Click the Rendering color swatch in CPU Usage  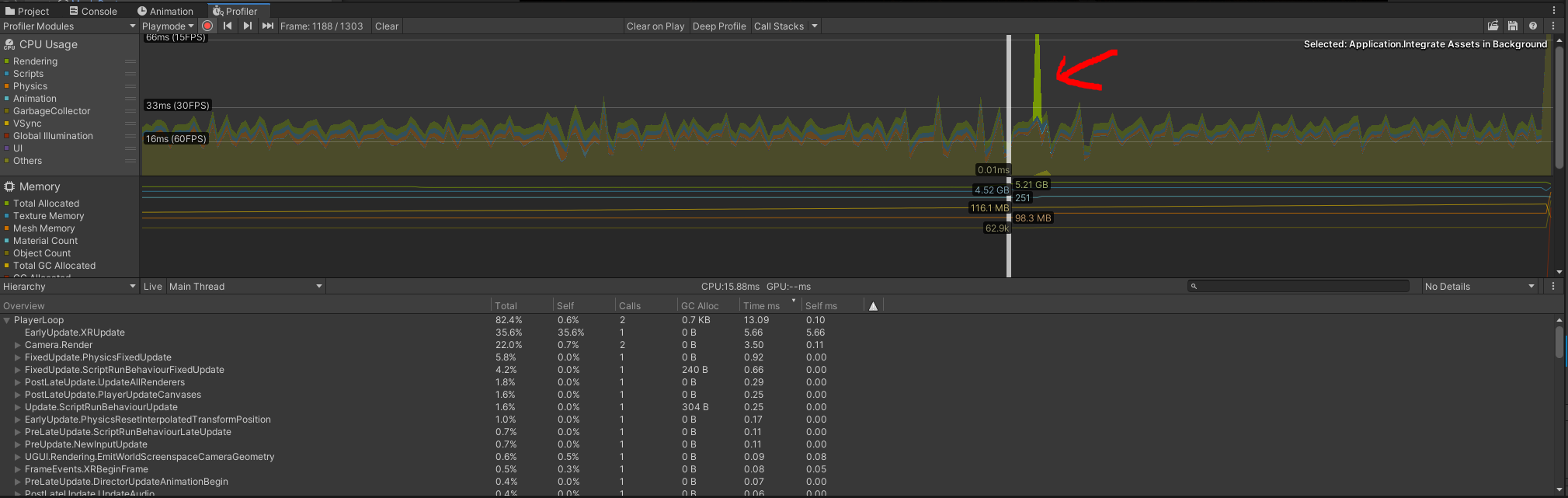tap(7, 61)
